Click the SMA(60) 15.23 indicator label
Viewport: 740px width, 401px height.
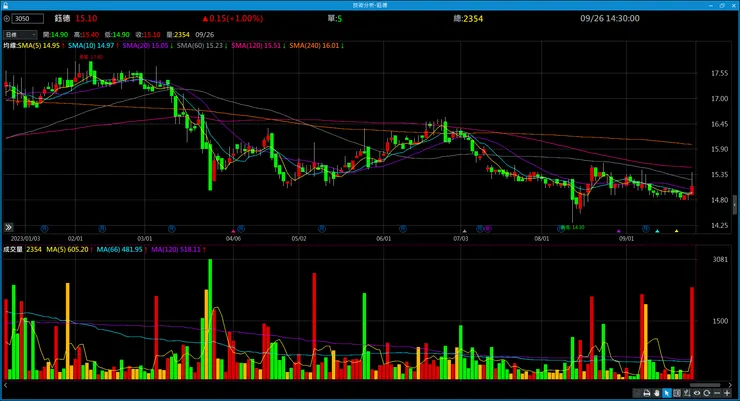click(x=202, y=46)
